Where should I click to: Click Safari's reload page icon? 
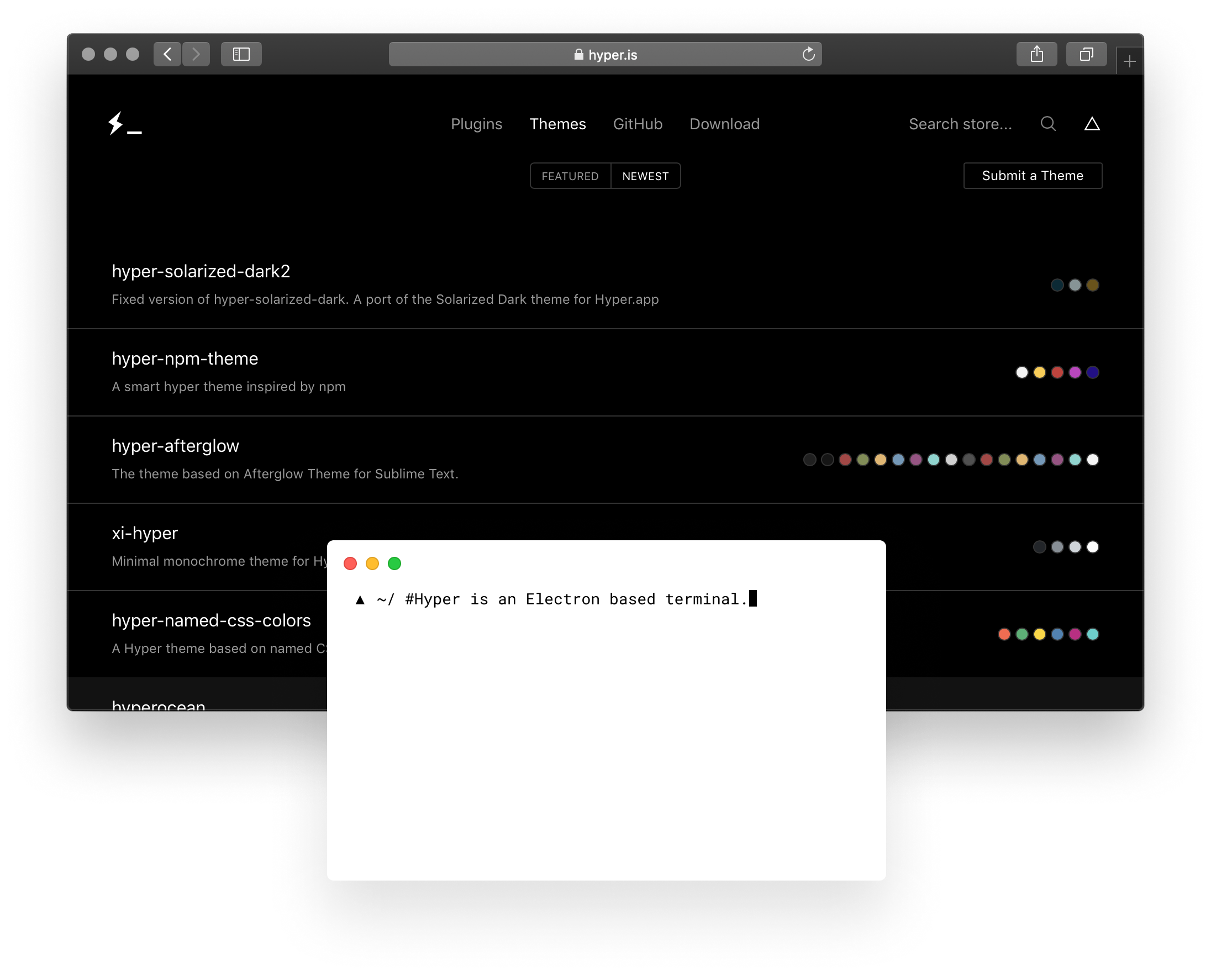click(x=808, y=54)
